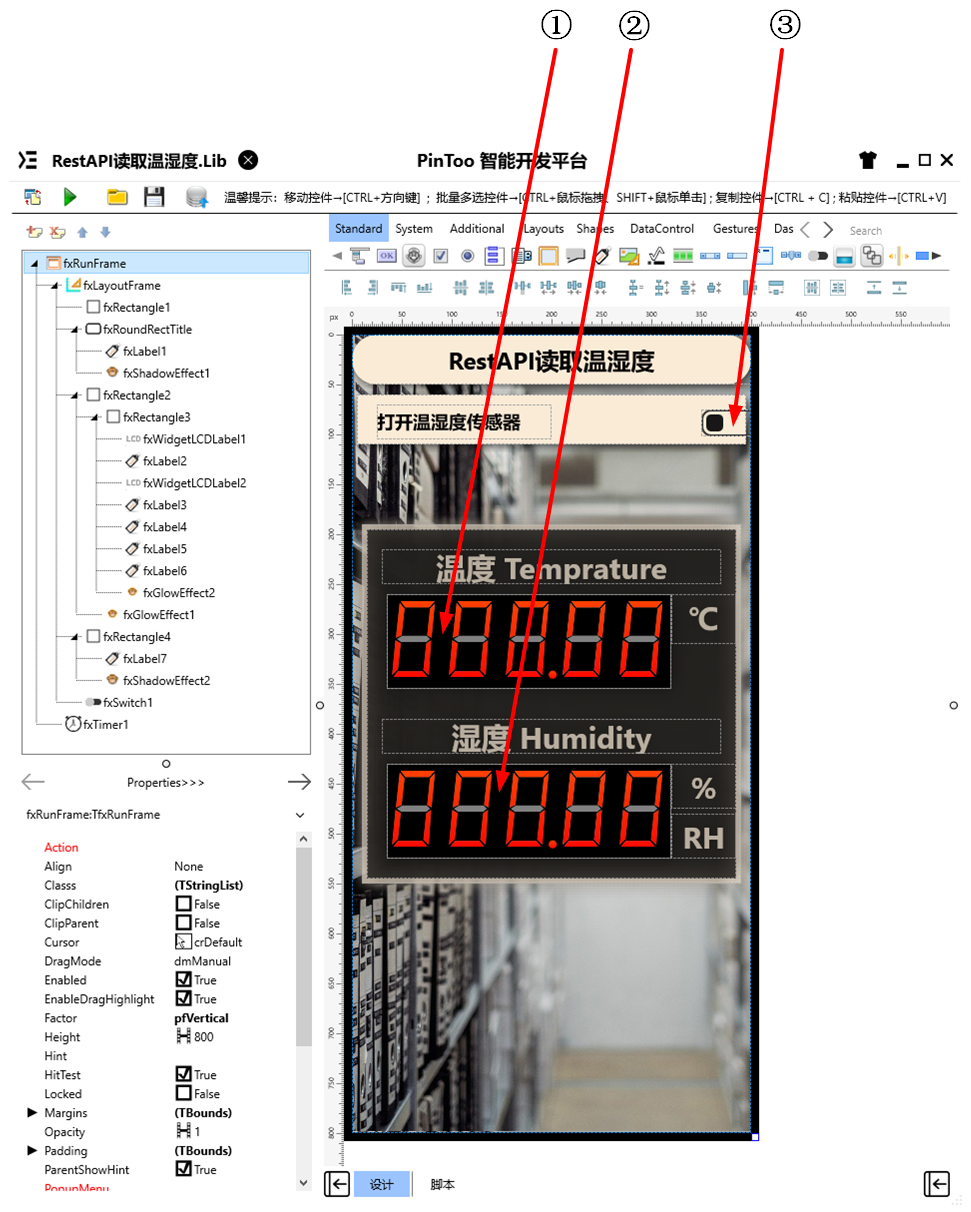Toggle the sensor switch on the design canvas
Screen dimensions: 971x1212
(x=723, y=423)
